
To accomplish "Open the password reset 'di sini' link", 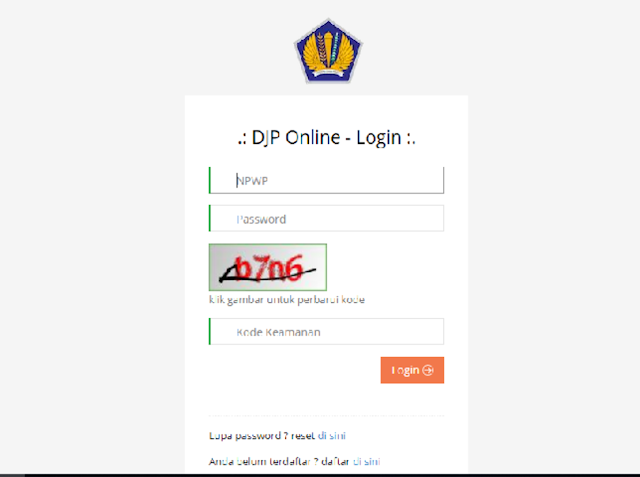I will (x=332, y=435).
